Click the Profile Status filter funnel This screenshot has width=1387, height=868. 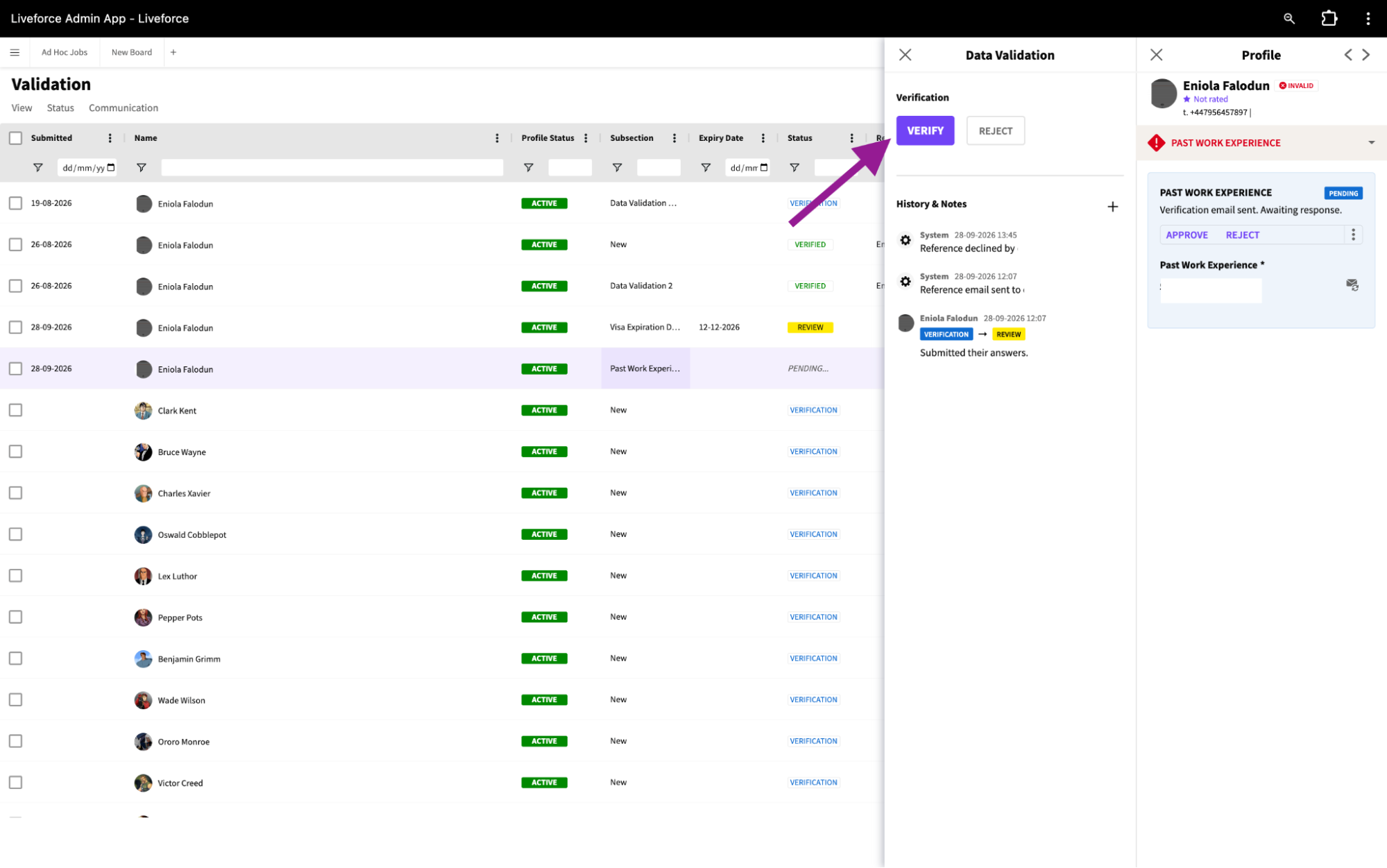528,168
